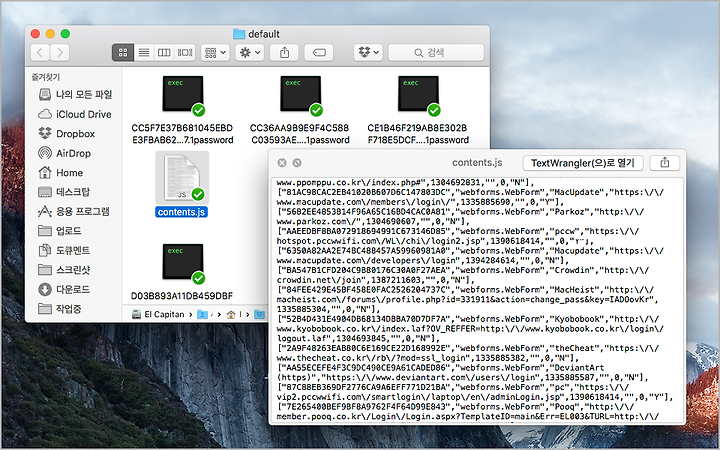Open 작업중 folder in sidebar
Viewport: 720px width, 450px height.
pos(60,309)
